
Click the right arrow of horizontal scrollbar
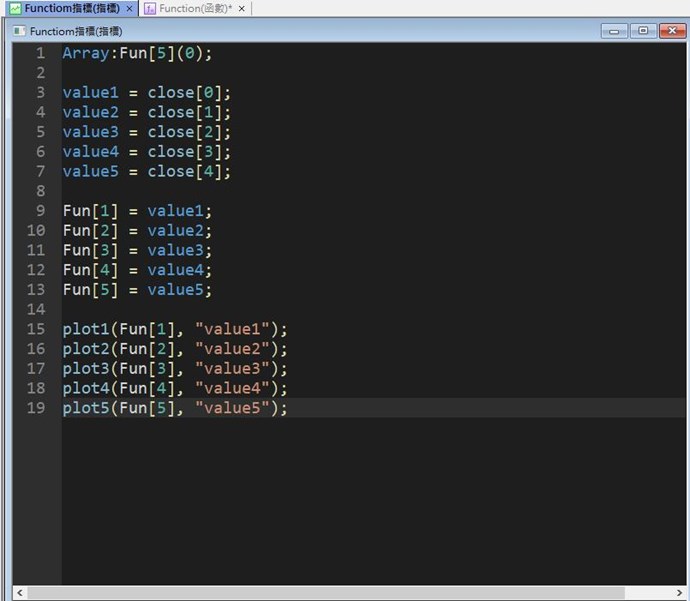coord(667,593)
